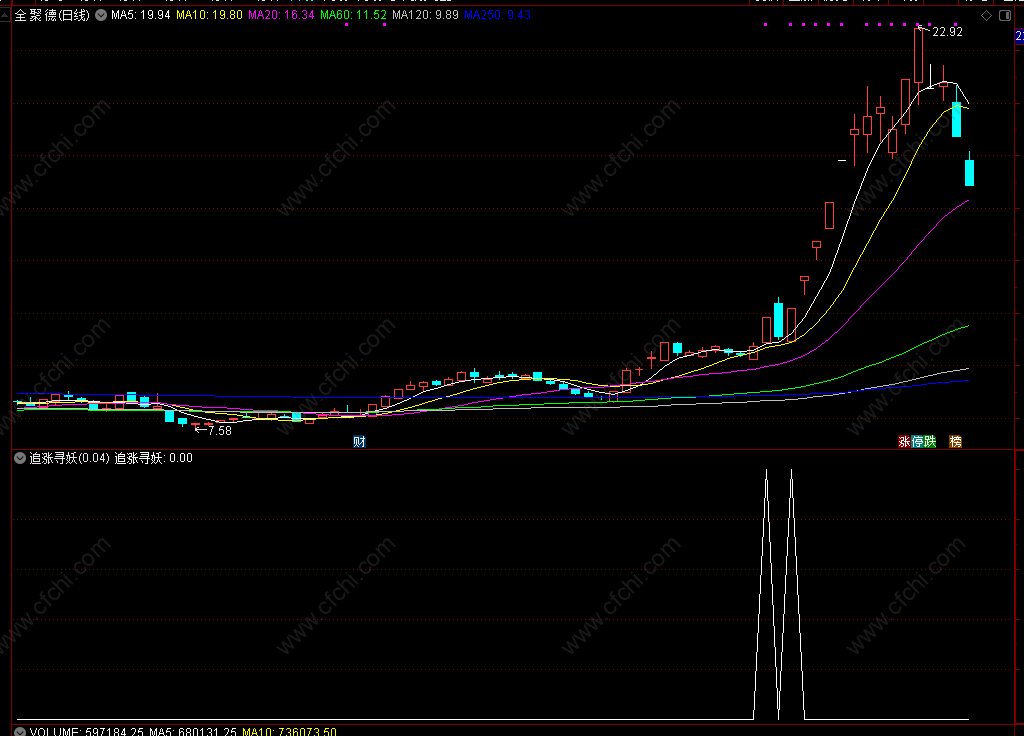The height and width of the screenshot is (736, 1024).
Task: Click the 全聚德(日线) chart title
Action: (52, 15)
